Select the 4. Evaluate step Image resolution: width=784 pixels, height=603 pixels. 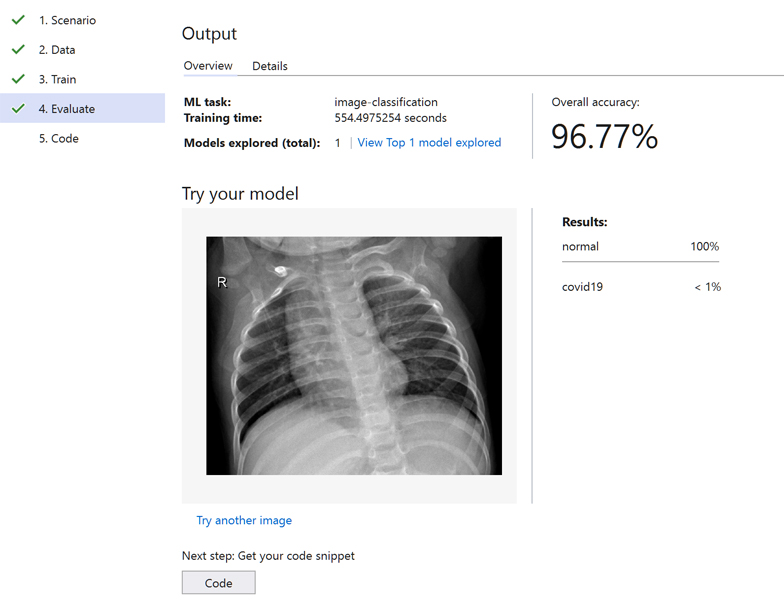pyautogui.click(x=67, y=109)
